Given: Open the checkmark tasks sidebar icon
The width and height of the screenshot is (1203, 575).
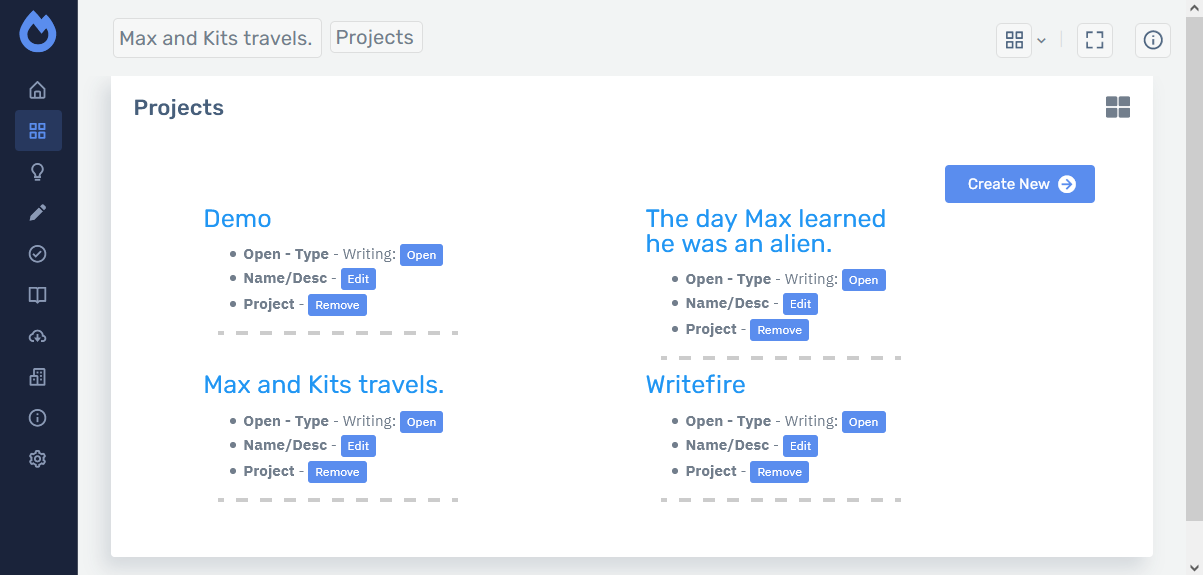Looking at the screenshot, I should (x=38, y=254).
